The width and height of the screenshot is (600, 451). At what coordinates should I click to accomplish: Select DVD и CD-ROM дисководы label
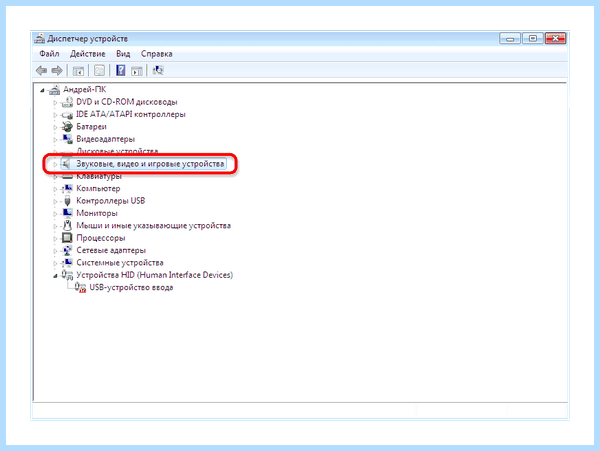127,102
